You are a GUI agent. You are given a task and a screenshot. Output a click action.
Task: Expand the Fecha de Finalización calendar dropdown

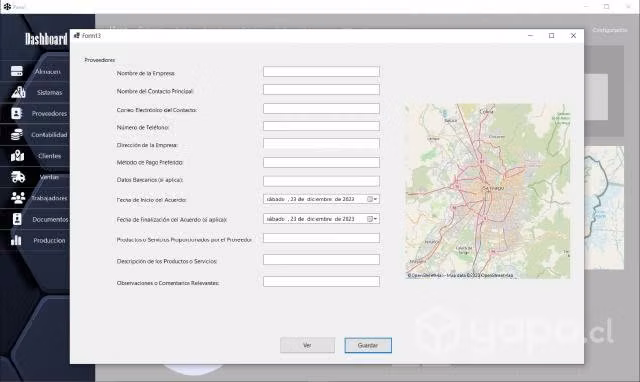(372, 219)
